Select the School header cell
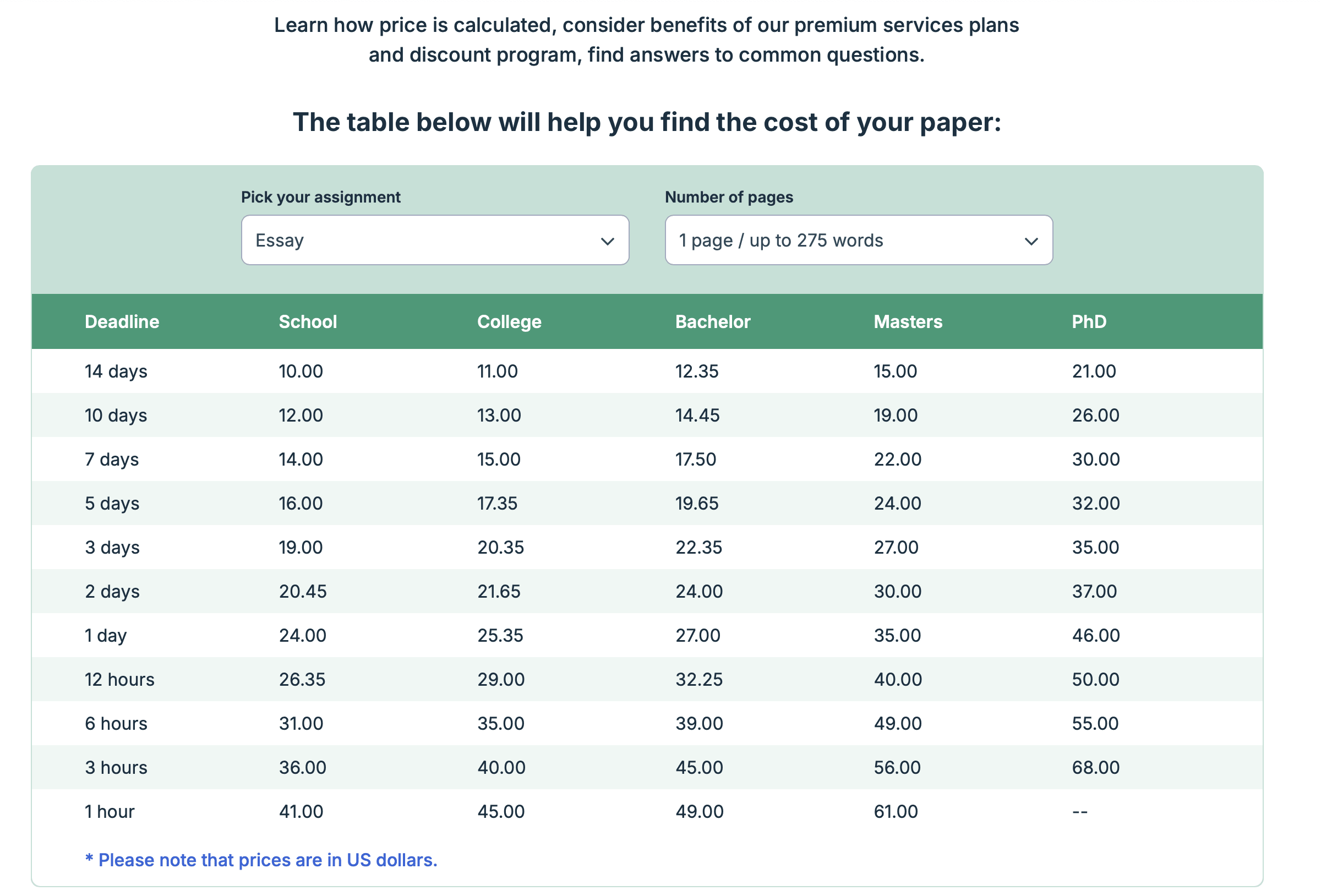Viewport: 1321px width, 896px height. click(308, 321)
